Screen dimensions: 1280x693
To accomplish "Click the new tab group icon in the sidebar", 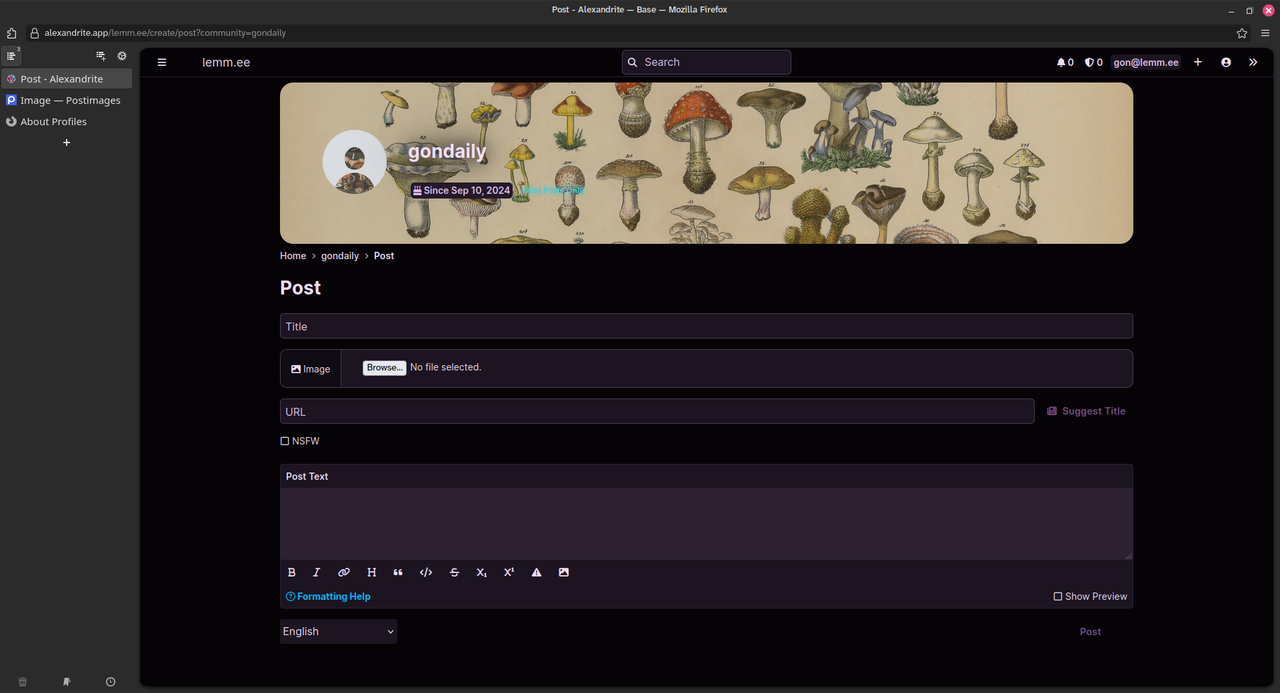I will [101, 56].
